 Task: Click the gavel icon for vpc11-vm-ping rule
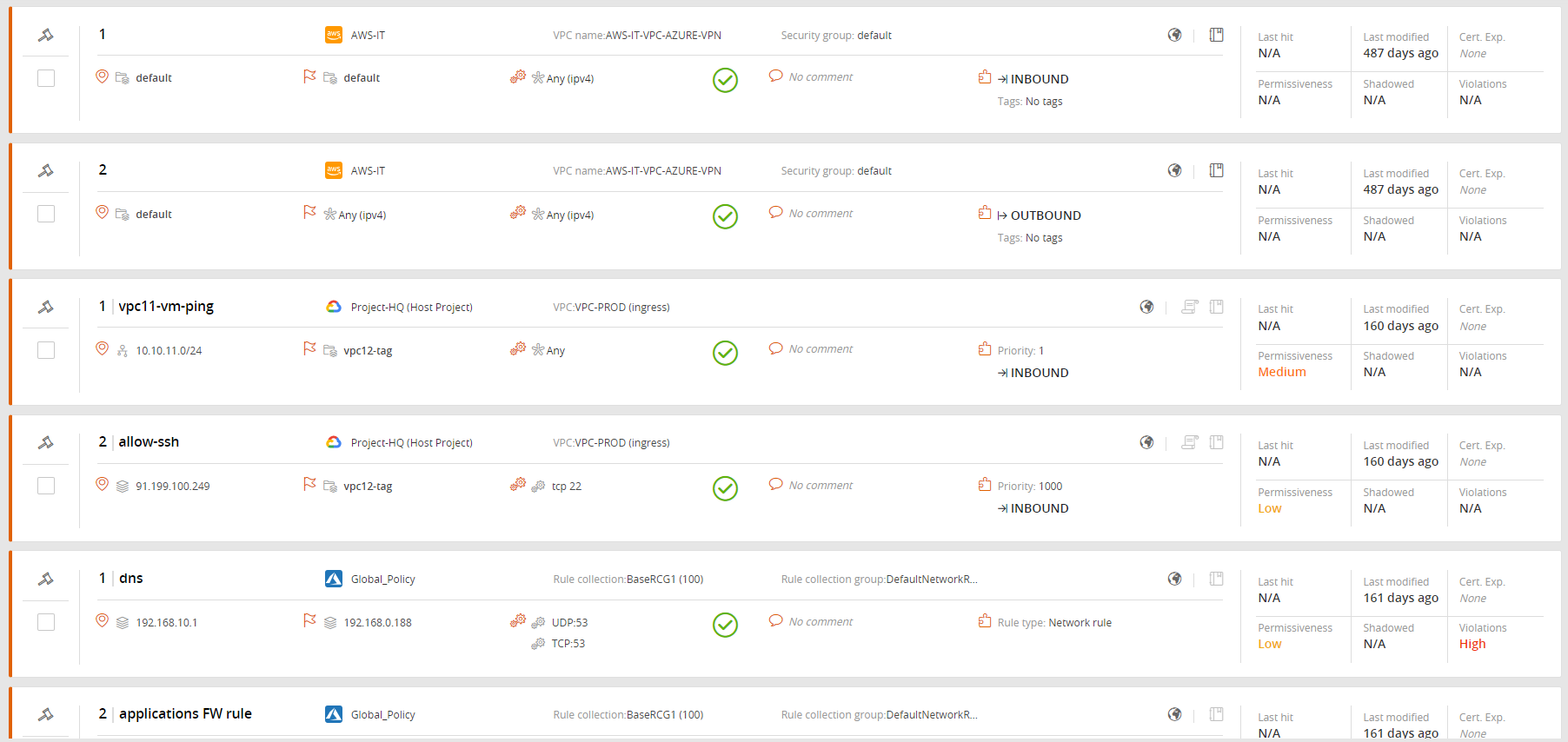pos(46,308)
